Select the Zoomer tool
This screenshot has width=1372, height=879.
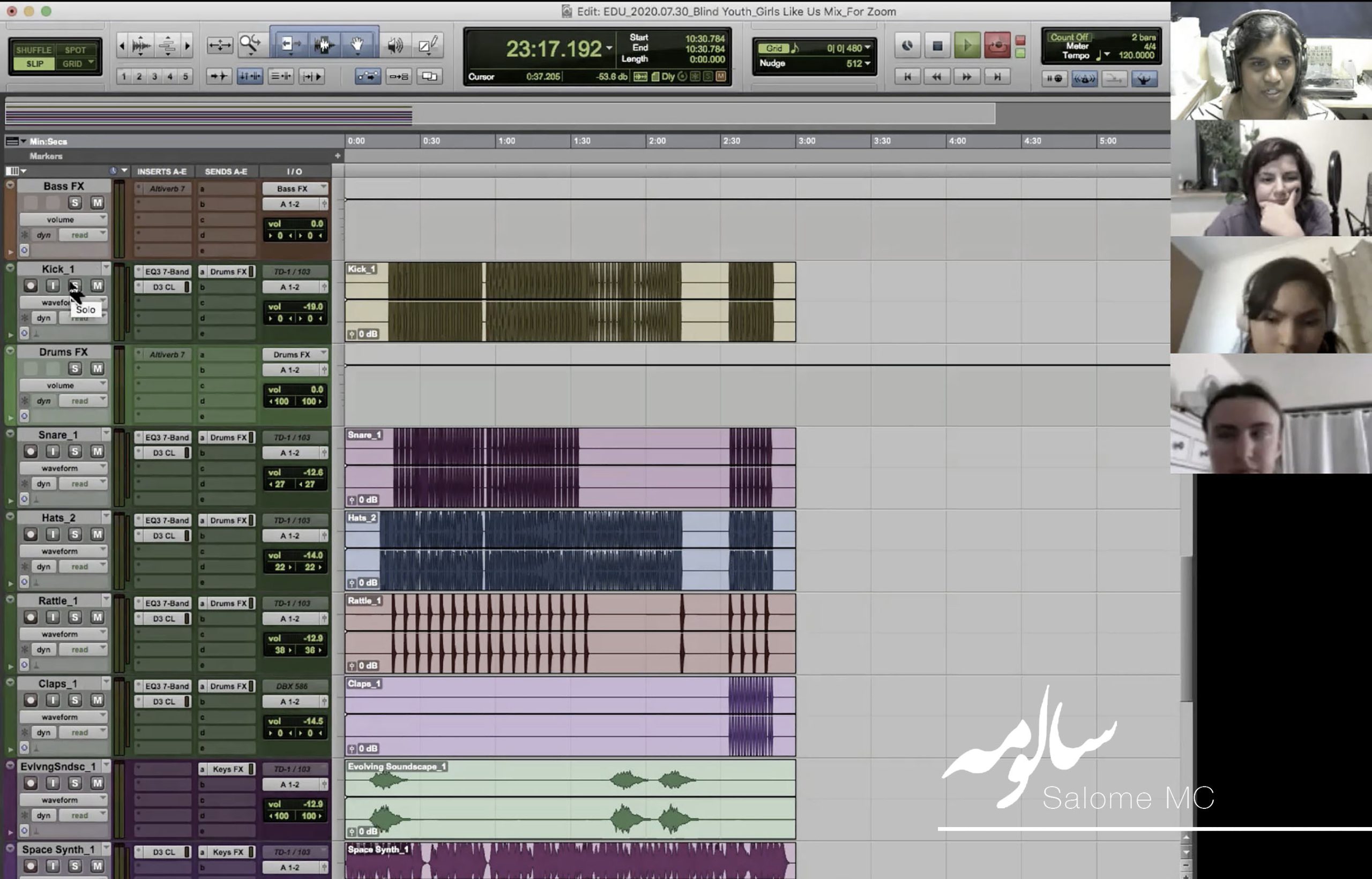[250, 44]
